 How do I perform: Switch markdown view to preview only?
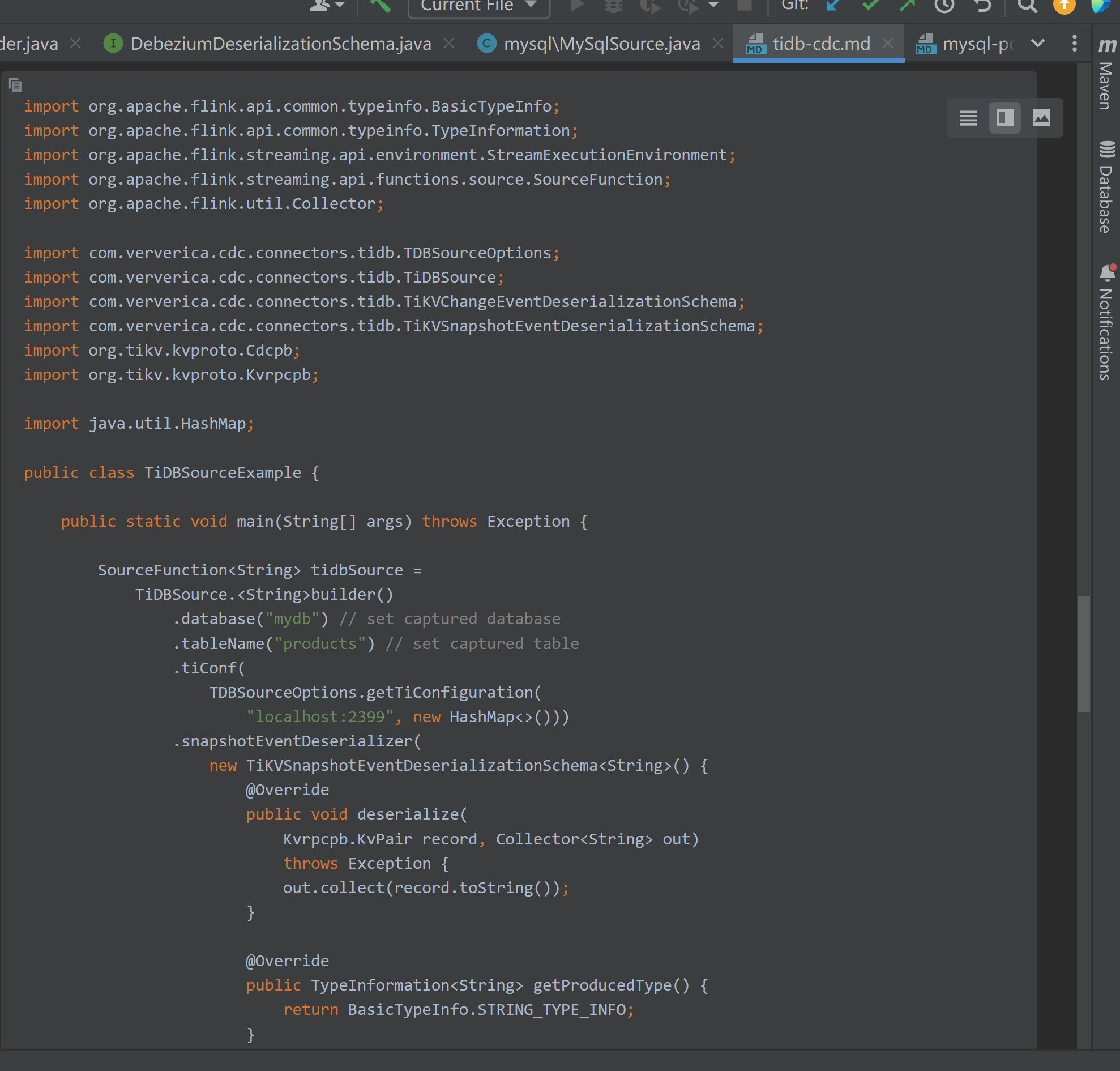point(1042,118)
